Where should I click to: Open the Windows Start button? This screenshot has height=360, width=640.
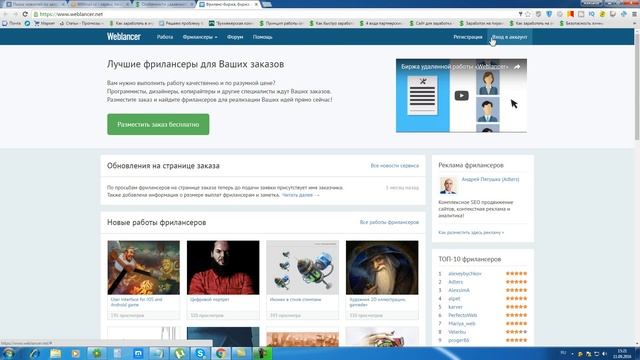point(9,353)
